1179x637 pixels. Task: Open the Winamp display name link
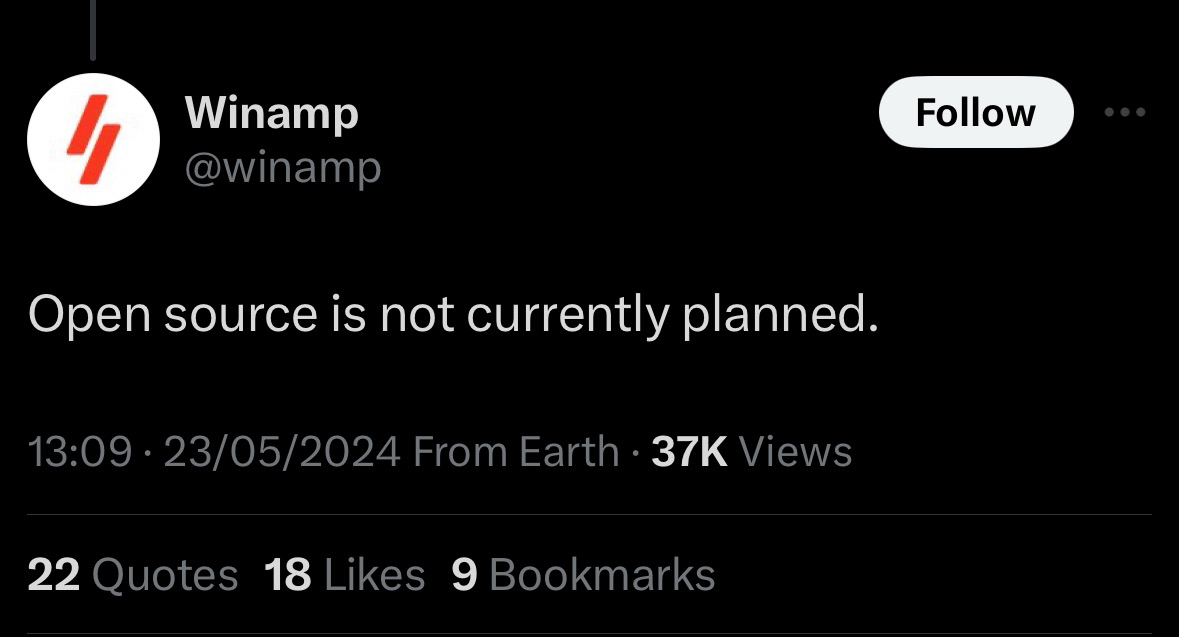pos(272,113)
